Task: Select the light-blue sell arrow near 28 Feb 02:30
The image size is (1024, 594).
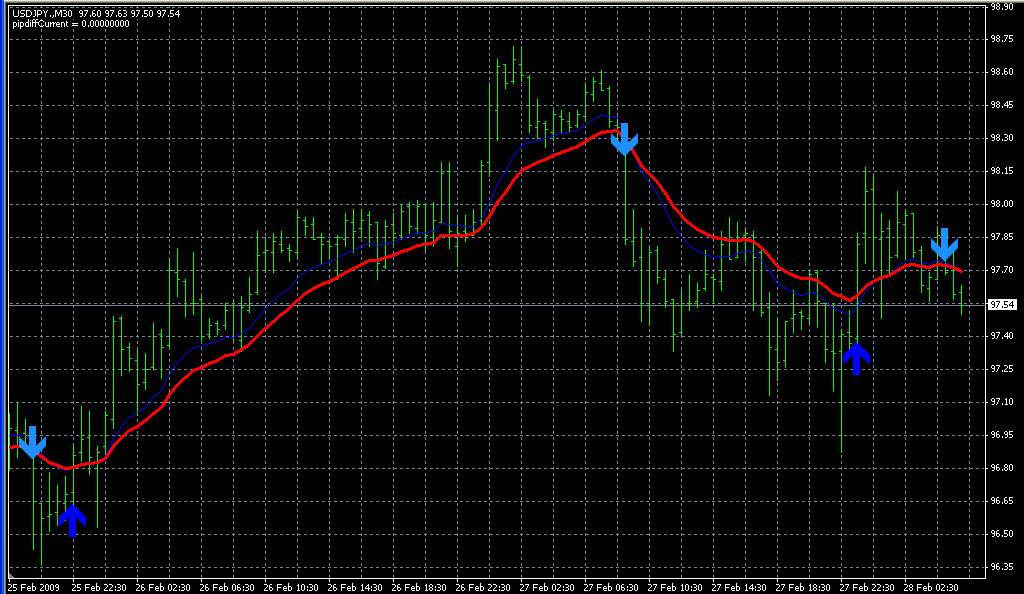Action: [x=944, y=245]
